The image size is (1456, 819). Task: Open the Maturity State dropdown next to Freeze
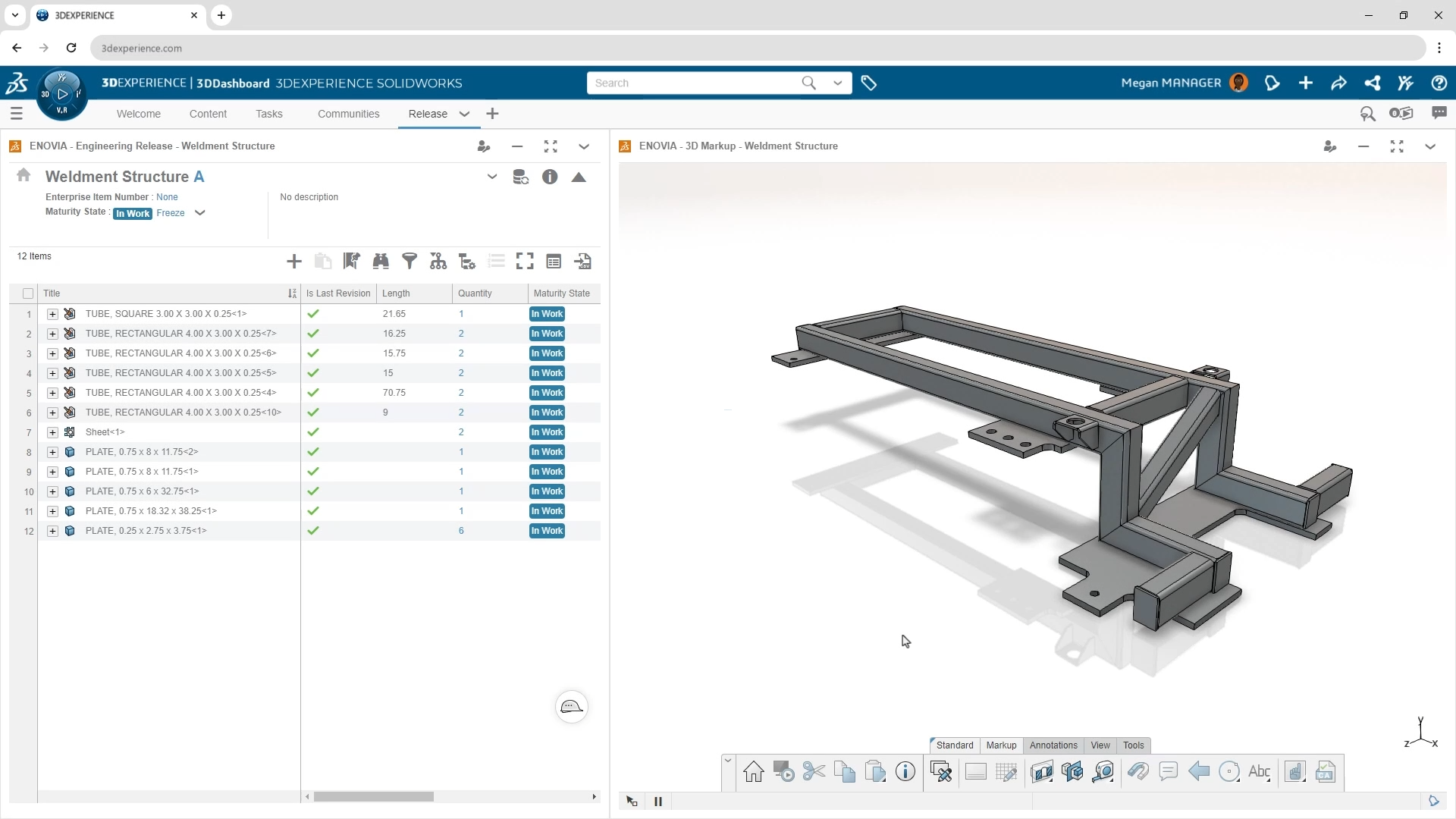[200, 213]
